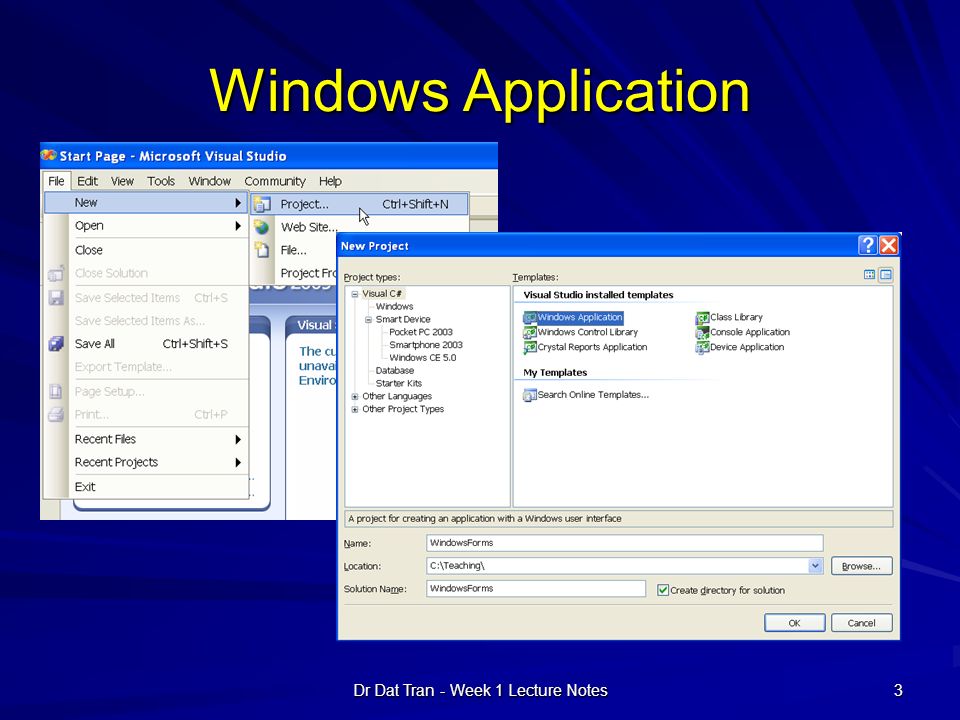Expand the Recent Projects submenu arrow

(238, 463)
